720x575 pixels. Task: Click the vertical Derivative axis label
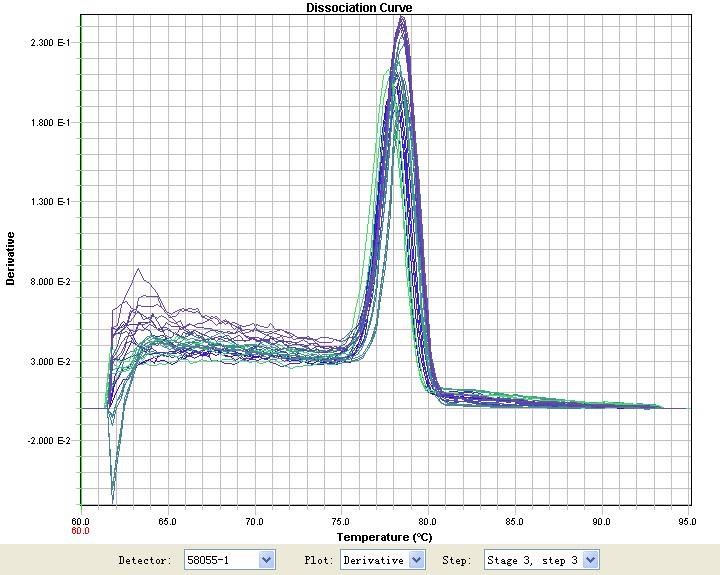coord(11,259)
